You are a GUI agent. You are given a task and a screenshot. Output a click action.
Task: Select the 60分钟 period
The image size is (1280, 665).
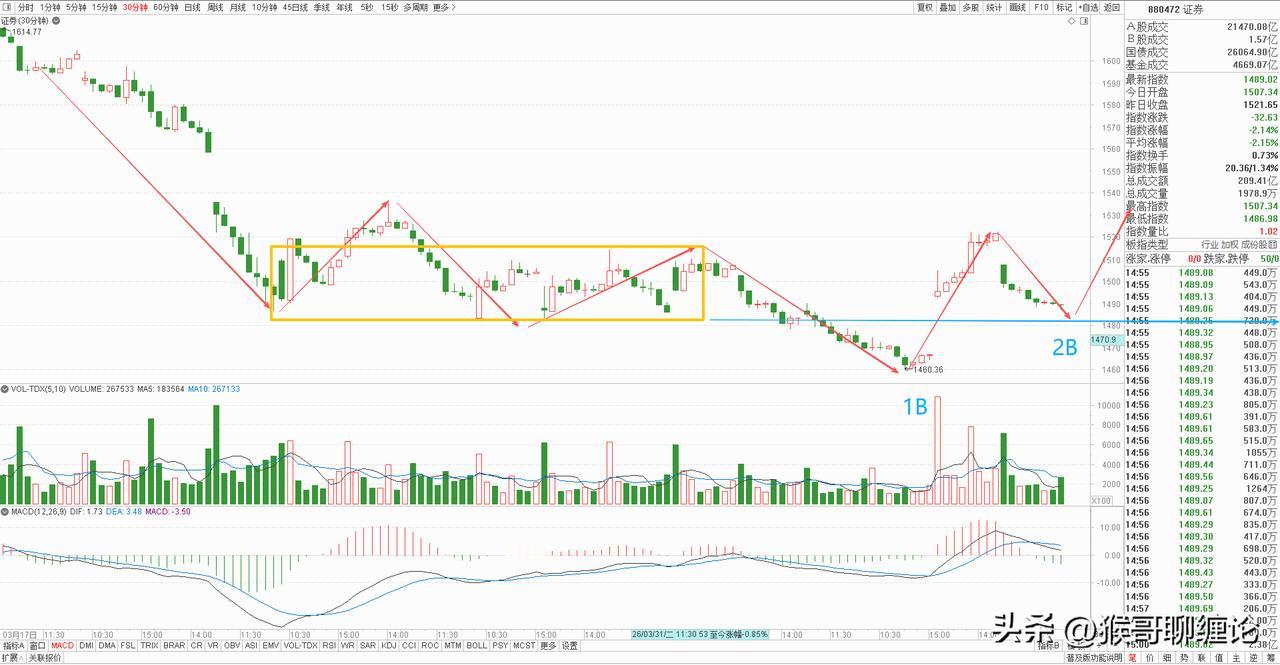[166, 7]
